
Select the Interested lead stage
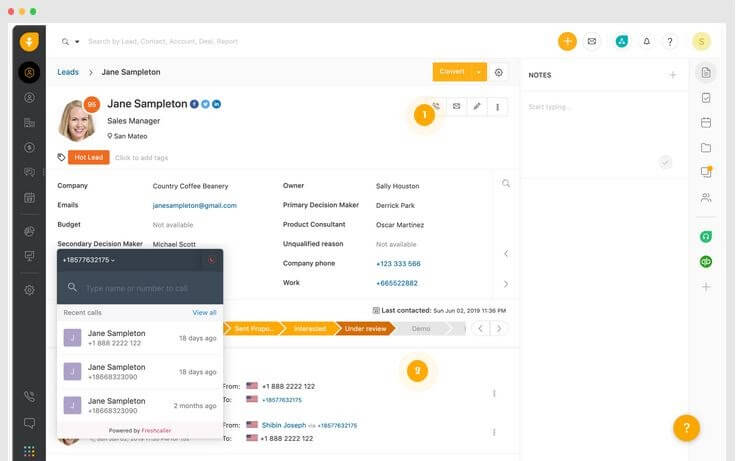(309, 329)
